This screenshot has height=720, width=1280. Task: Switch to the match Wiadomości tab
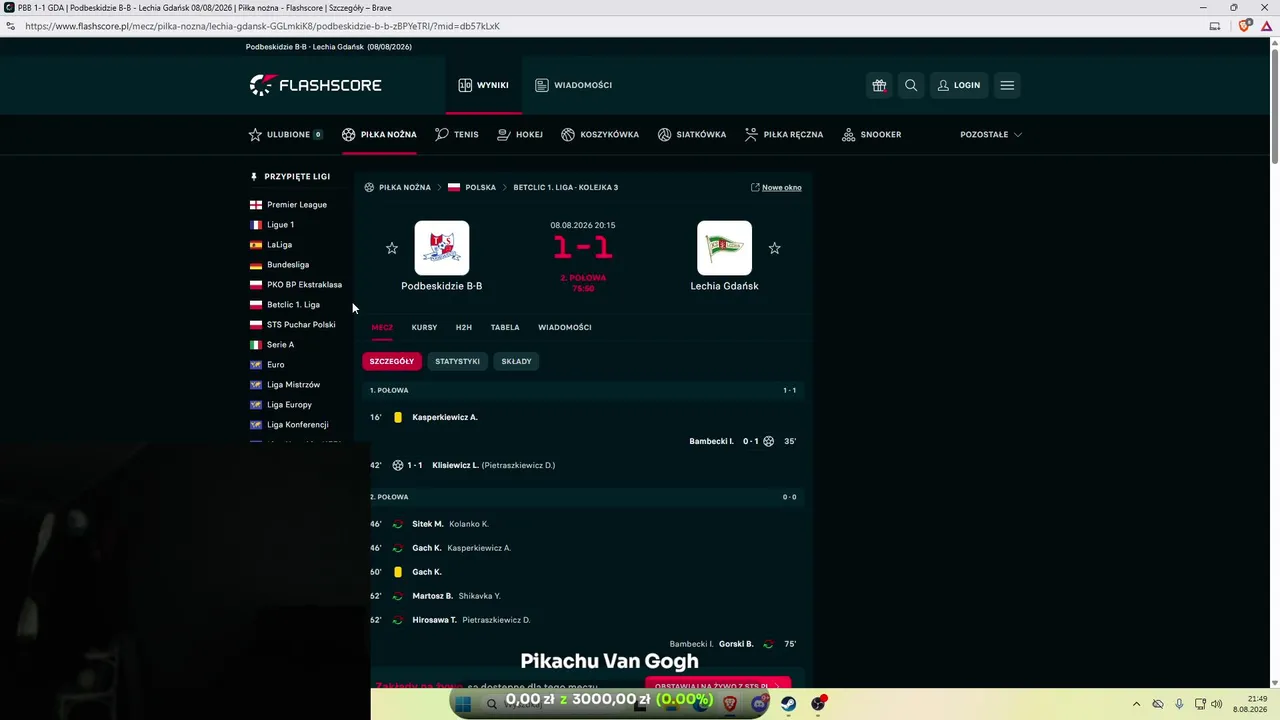(x=565, y=327)
